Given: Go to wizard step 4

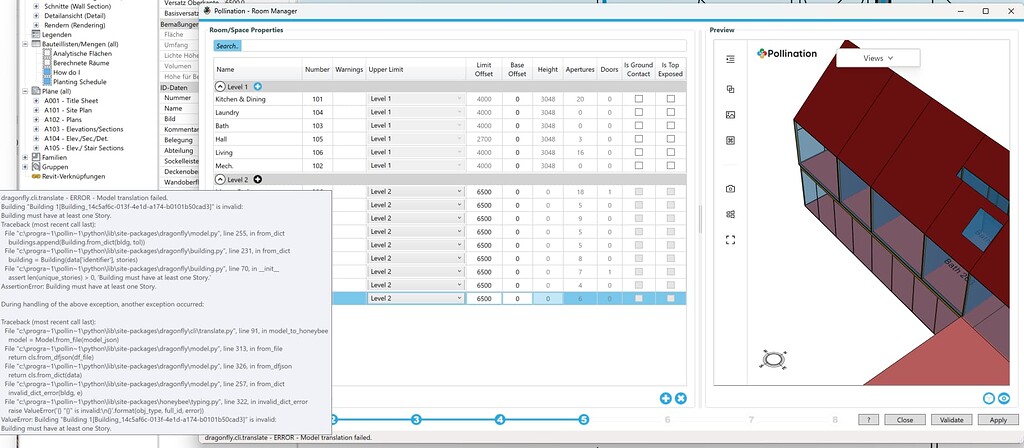Looking at the screenshot, I should pos(500,420).
